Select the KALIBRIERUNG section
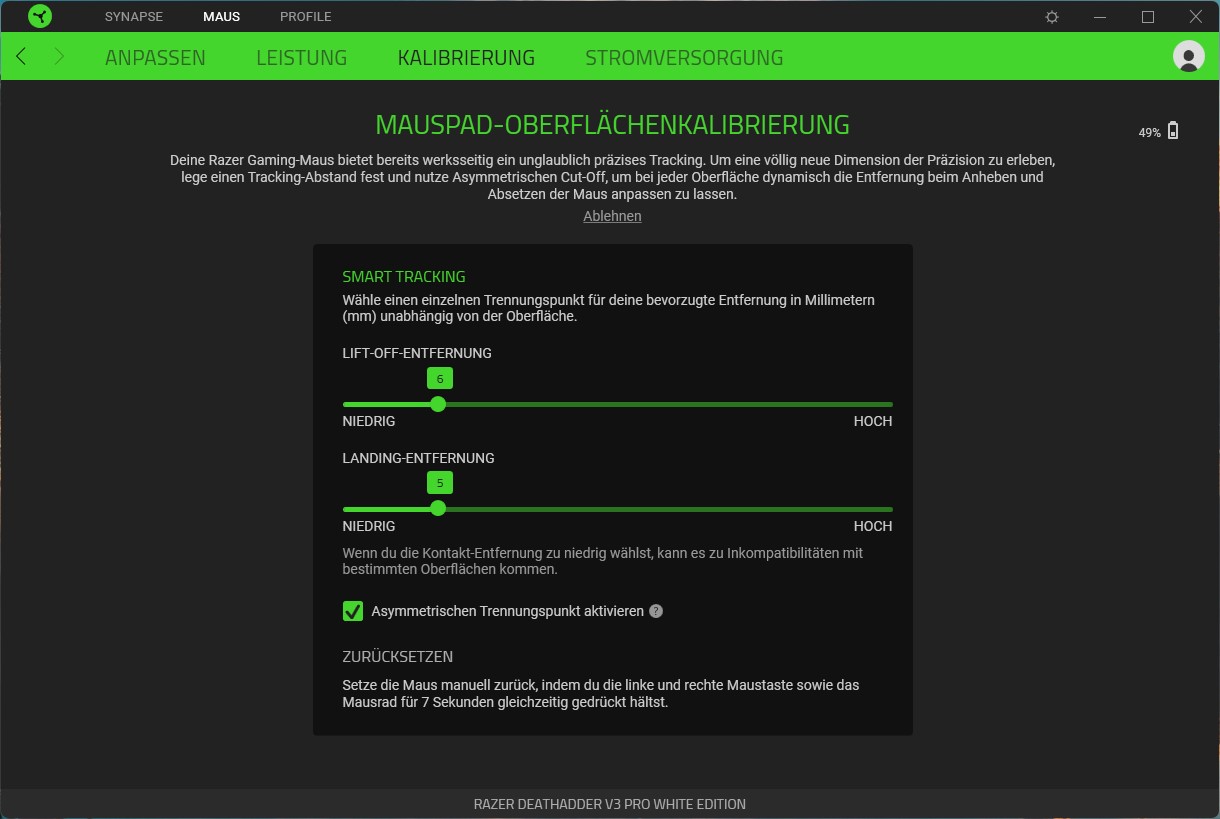This screenshot has height=819, width=1220. (x=466, y=58)
